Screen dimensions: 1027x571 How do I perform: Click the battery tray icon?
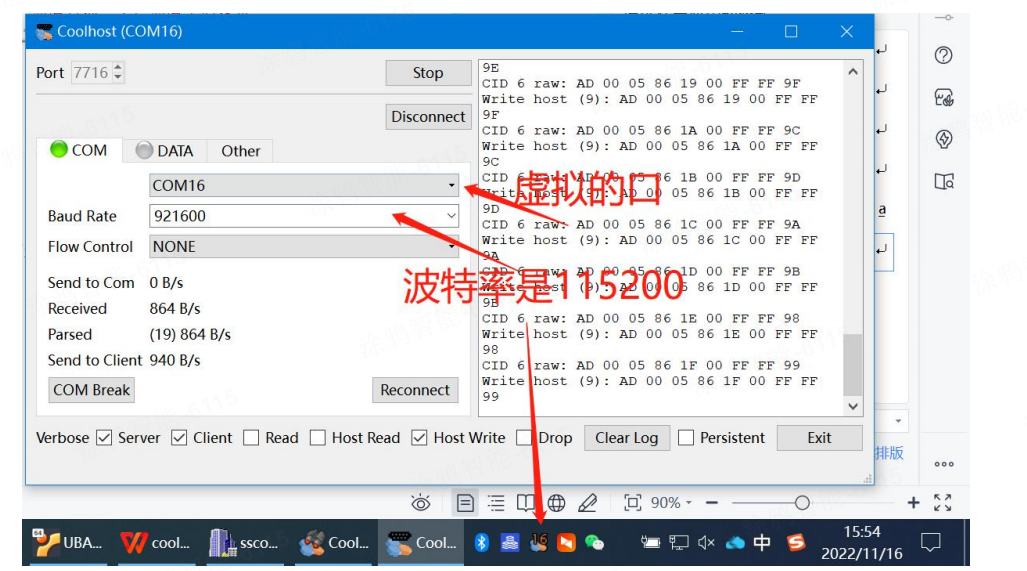[650, 542]
